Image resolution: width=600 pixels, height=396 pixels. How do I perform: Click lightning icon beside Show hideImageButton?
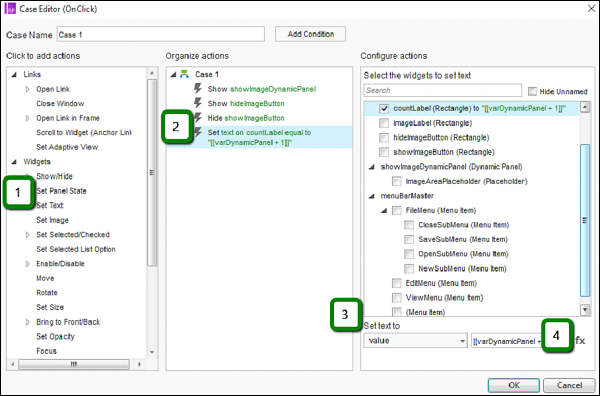[198, 103]
